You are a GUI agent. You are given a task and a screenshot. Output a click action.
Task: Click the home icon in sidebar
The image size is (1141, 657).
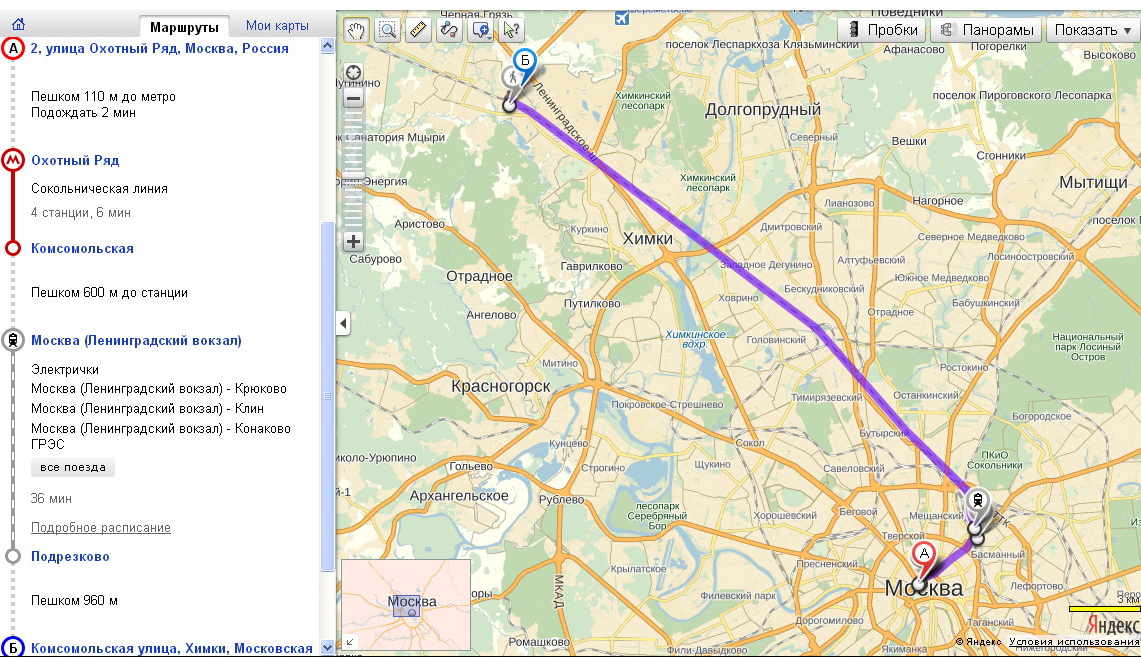click(x=18, y=25)
